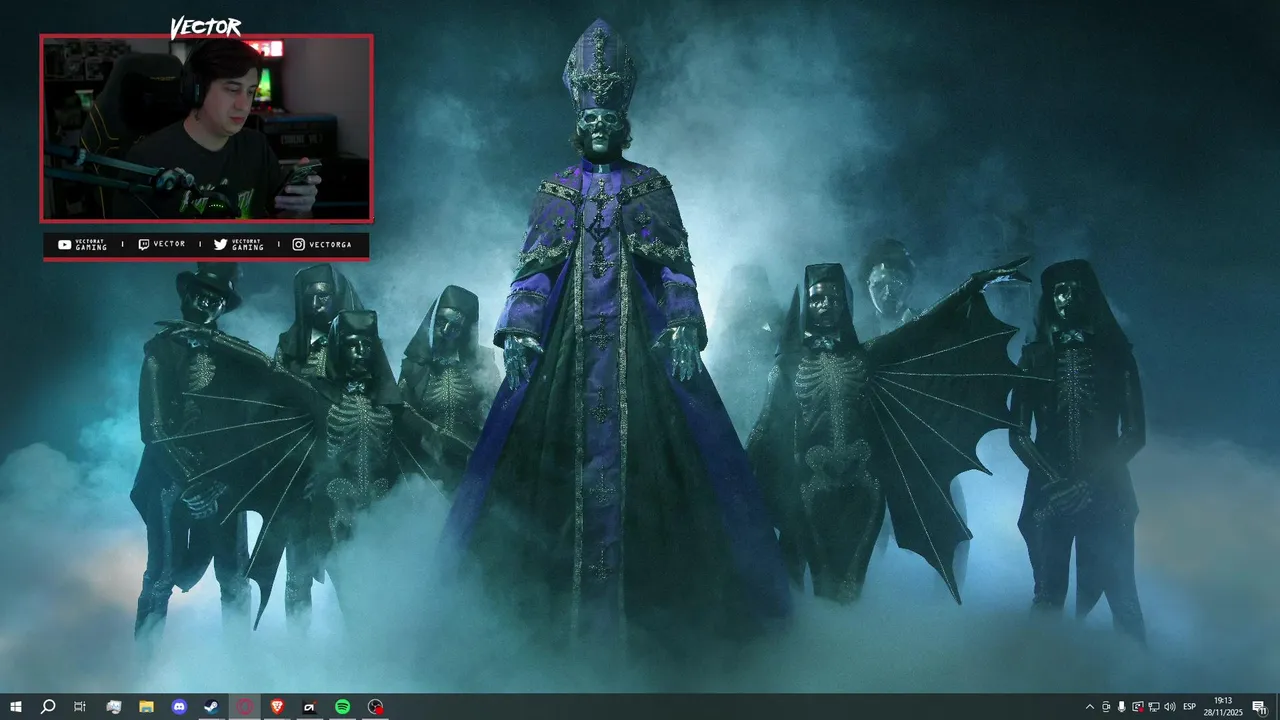This screenshot has width=1280, height=720.
Task: Open the ESP input language selector
Action: pyautogui.click(x=1190, y=707)
